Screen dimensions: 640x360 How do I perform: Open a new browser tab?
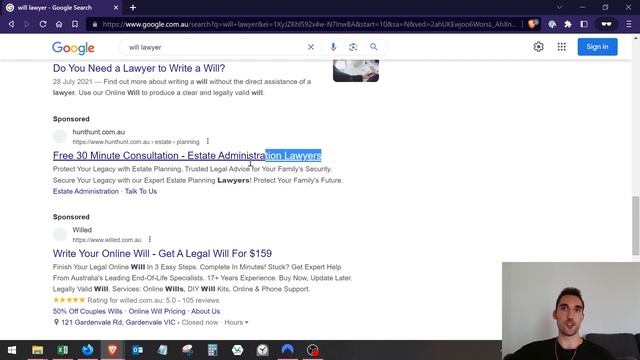[133, 7]
